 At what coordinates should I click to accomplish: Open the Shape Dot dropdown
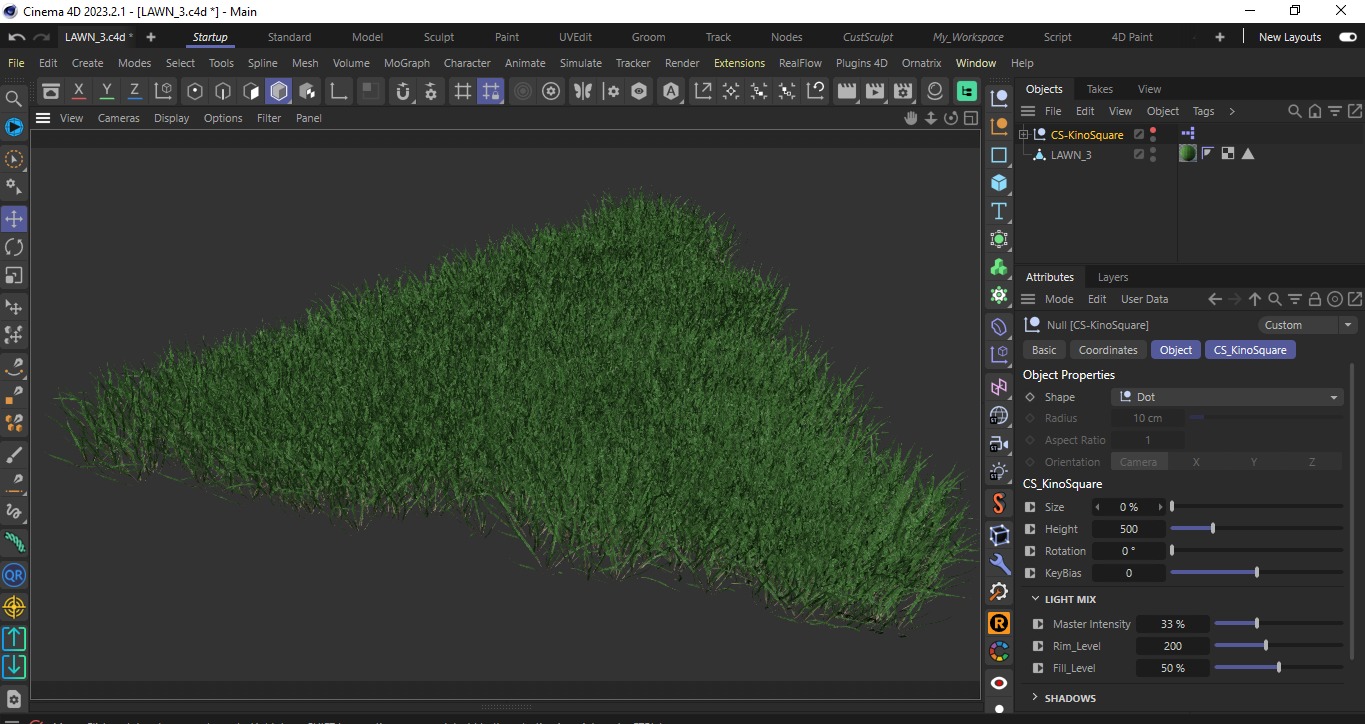1227,397
